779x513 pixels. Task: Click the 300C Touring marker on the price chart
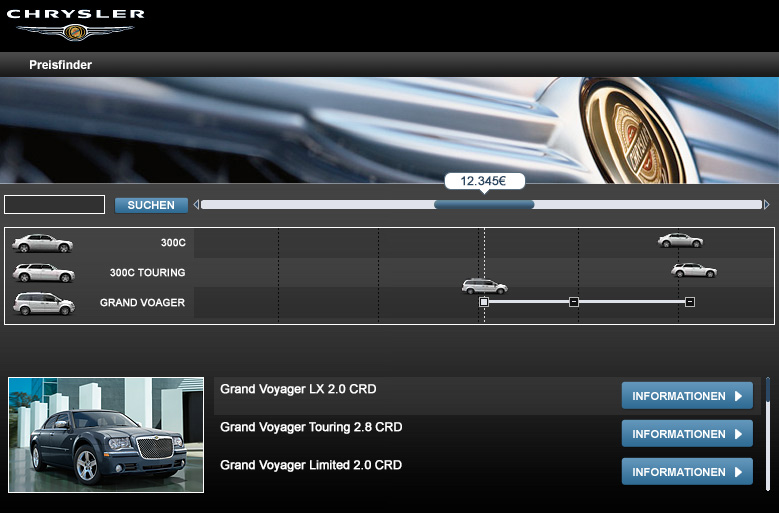tap(694, 270)
